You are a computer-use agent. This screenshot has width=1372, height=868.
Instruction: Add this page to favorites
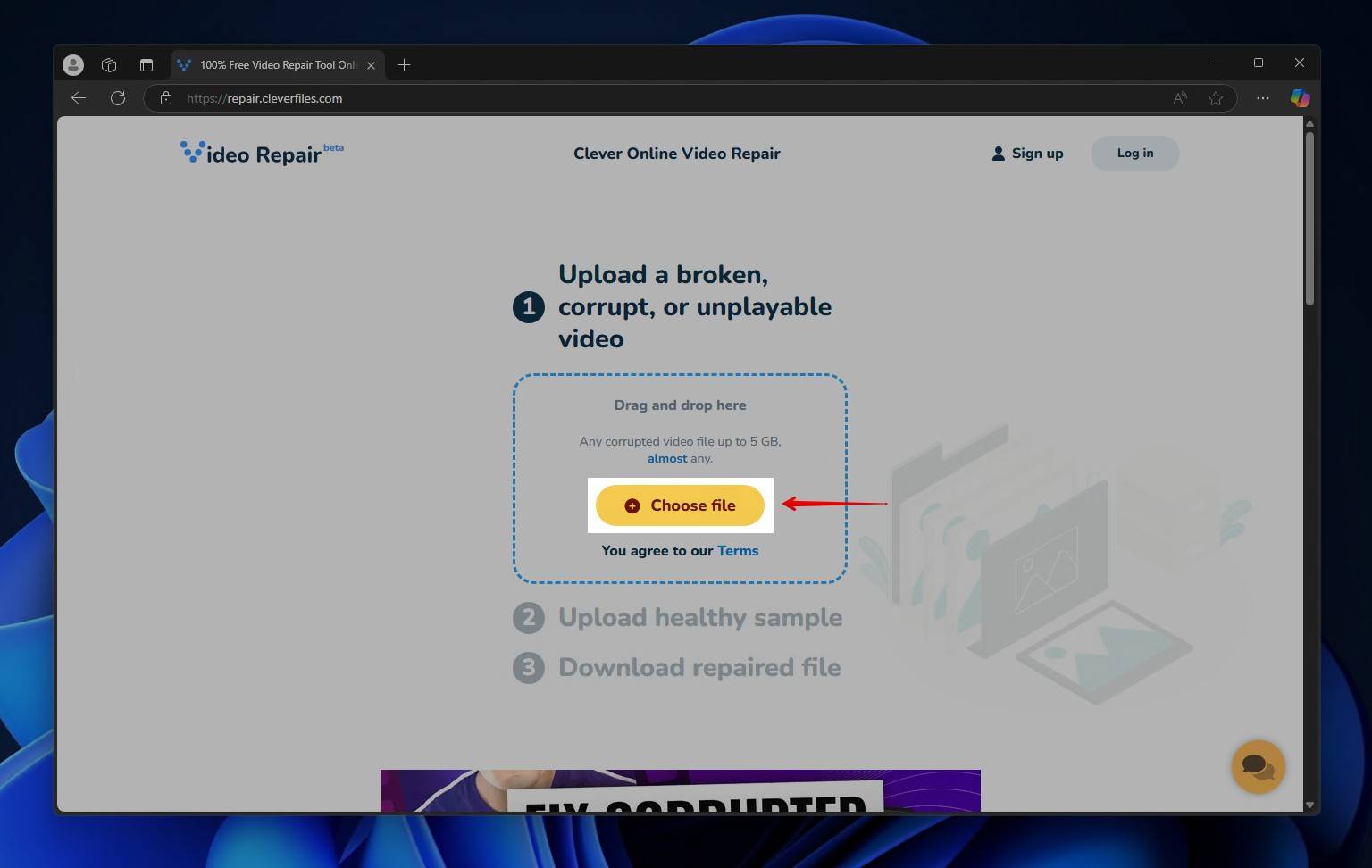pyautogui.click(x=1216, y=98)
